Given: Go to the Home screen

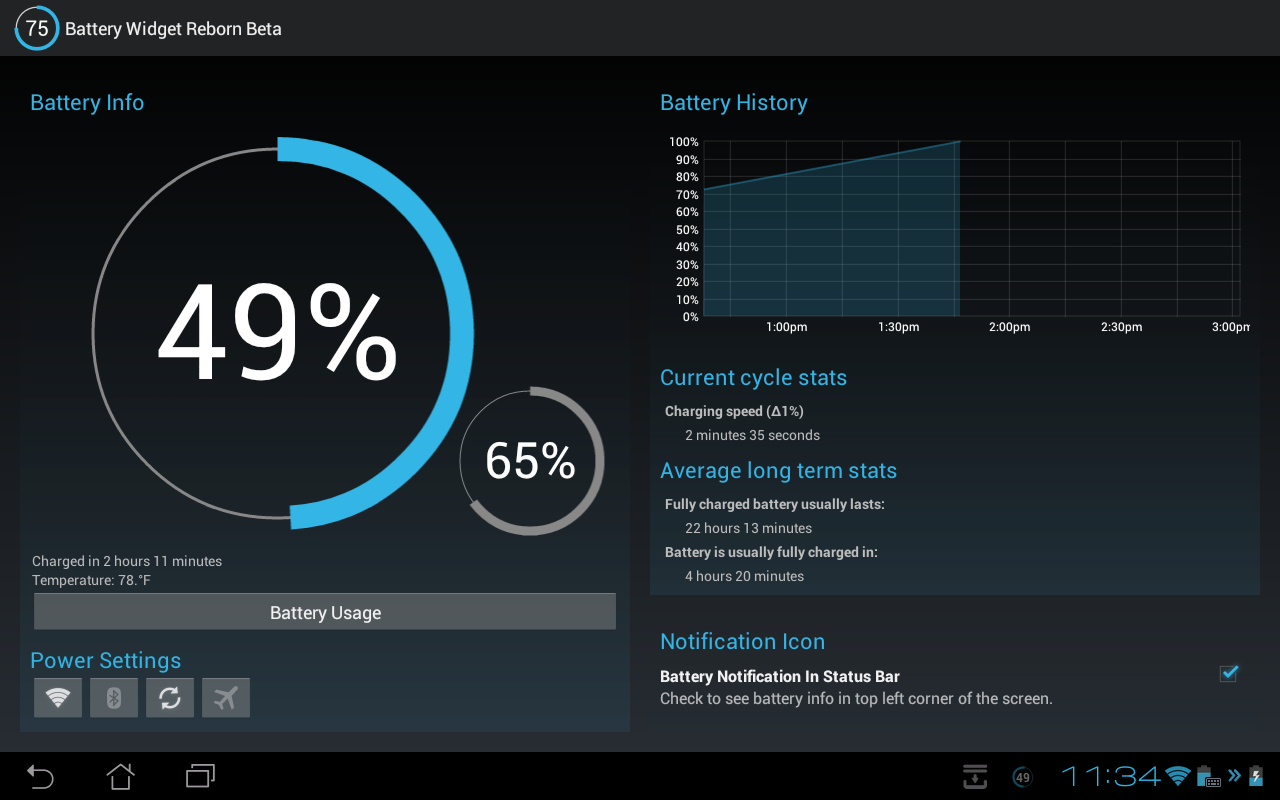Looking at the screenshot, I should (x=120, y=776).
